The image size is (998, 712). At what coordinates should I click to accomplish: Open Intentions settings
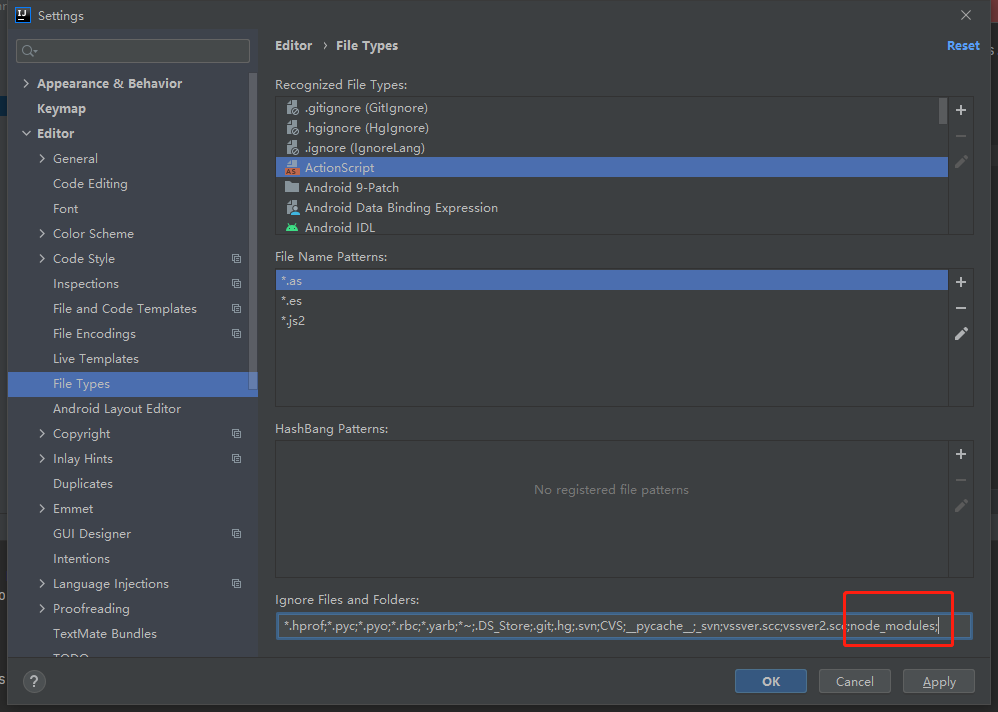[x=81, y=559]
